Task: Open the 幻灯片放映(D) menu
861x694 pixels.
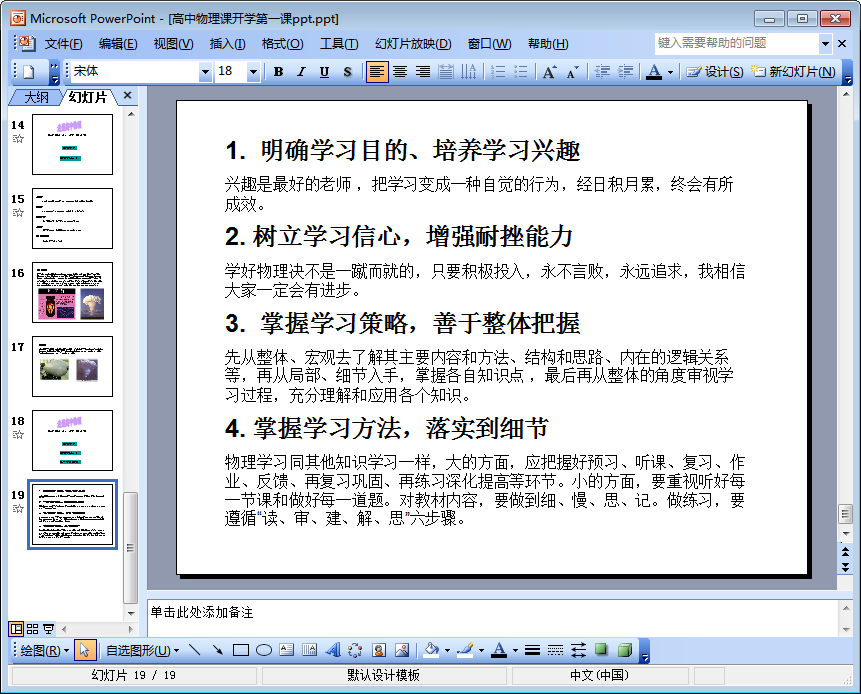Action: pyautogui.click(x=413, y=44)
